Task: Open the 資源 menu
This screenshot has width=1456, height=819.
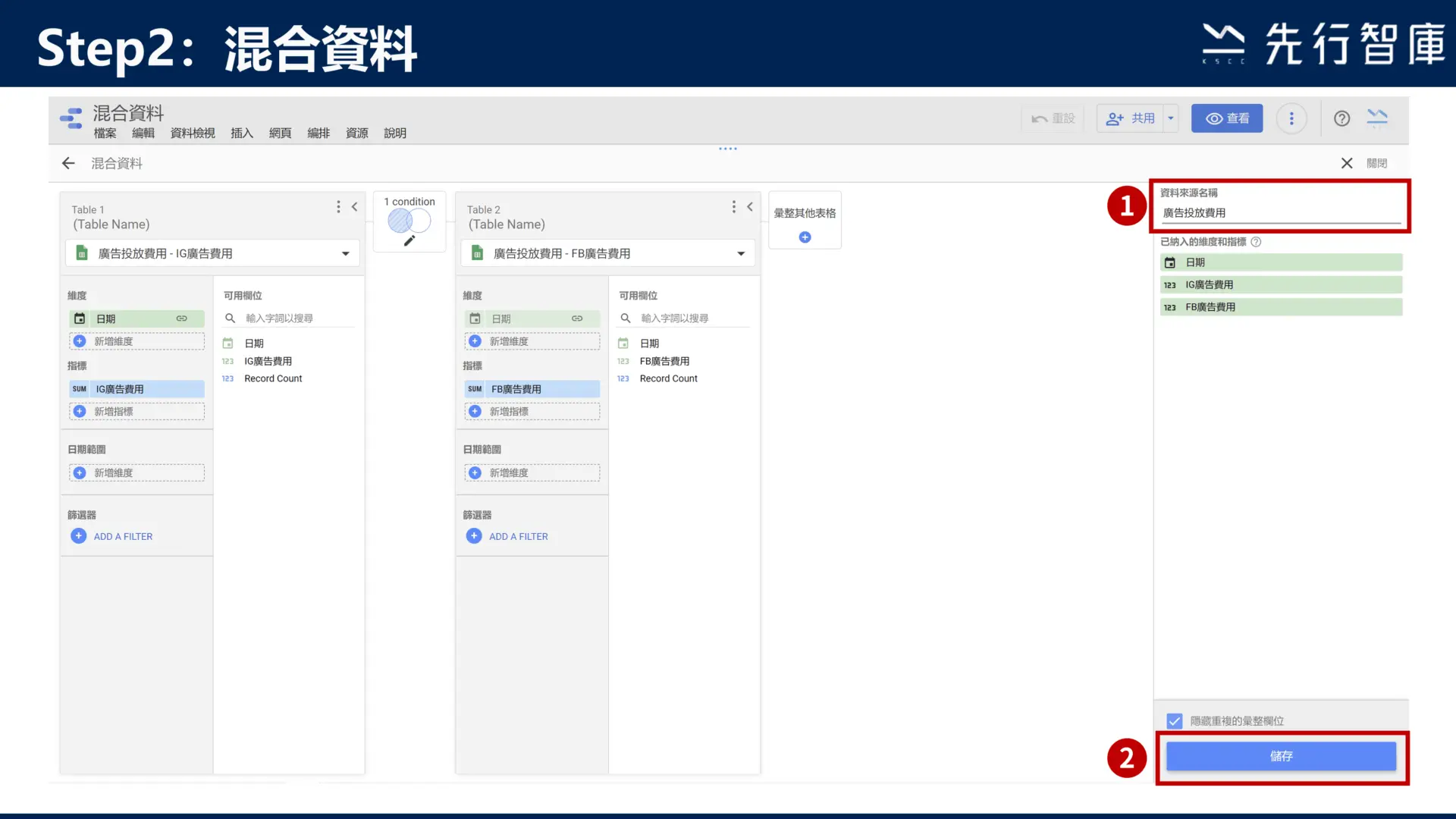Action: click(x=357, y=133)
